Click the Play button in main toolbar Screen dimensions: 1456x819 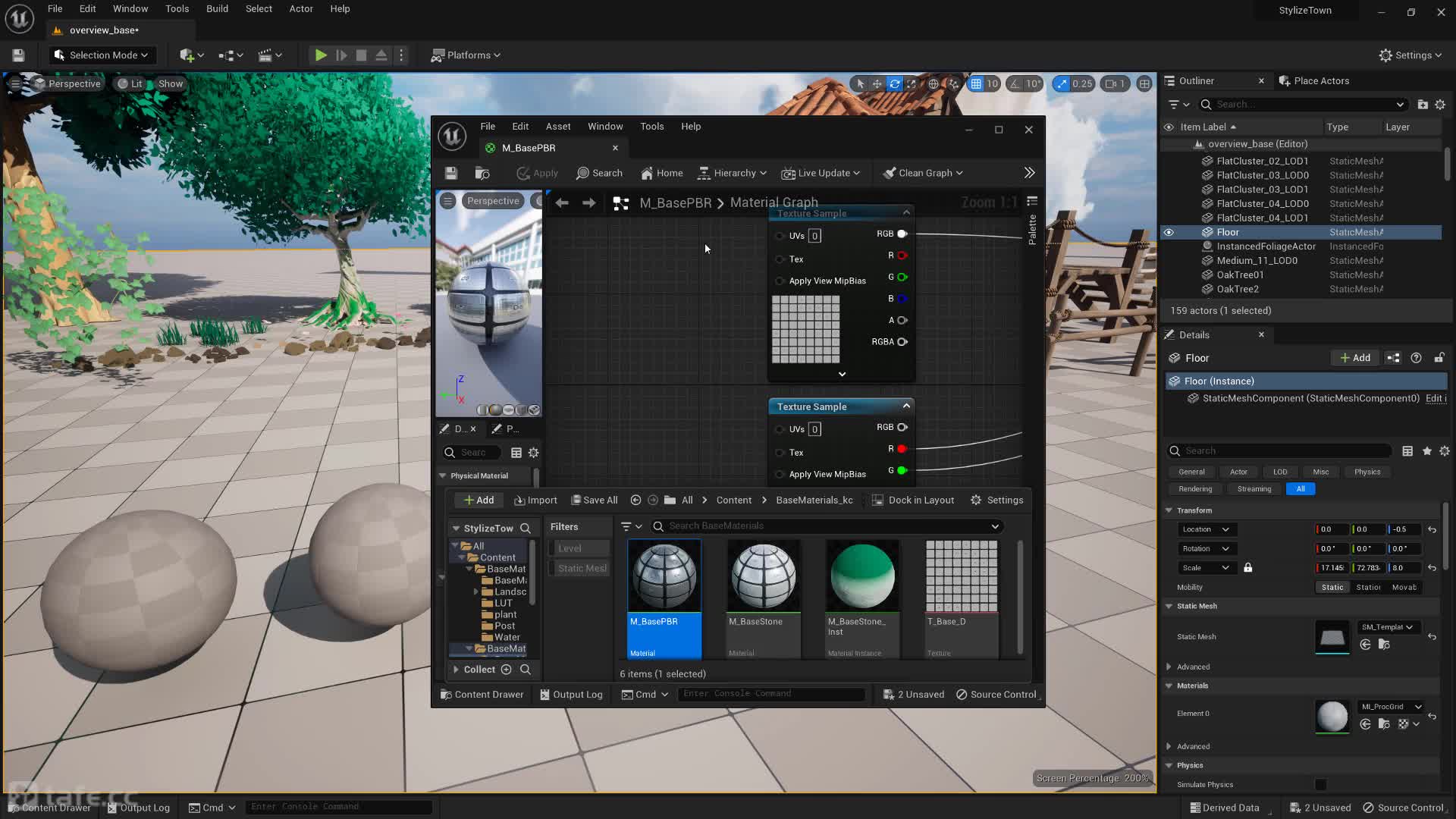(x=321, y=55)
